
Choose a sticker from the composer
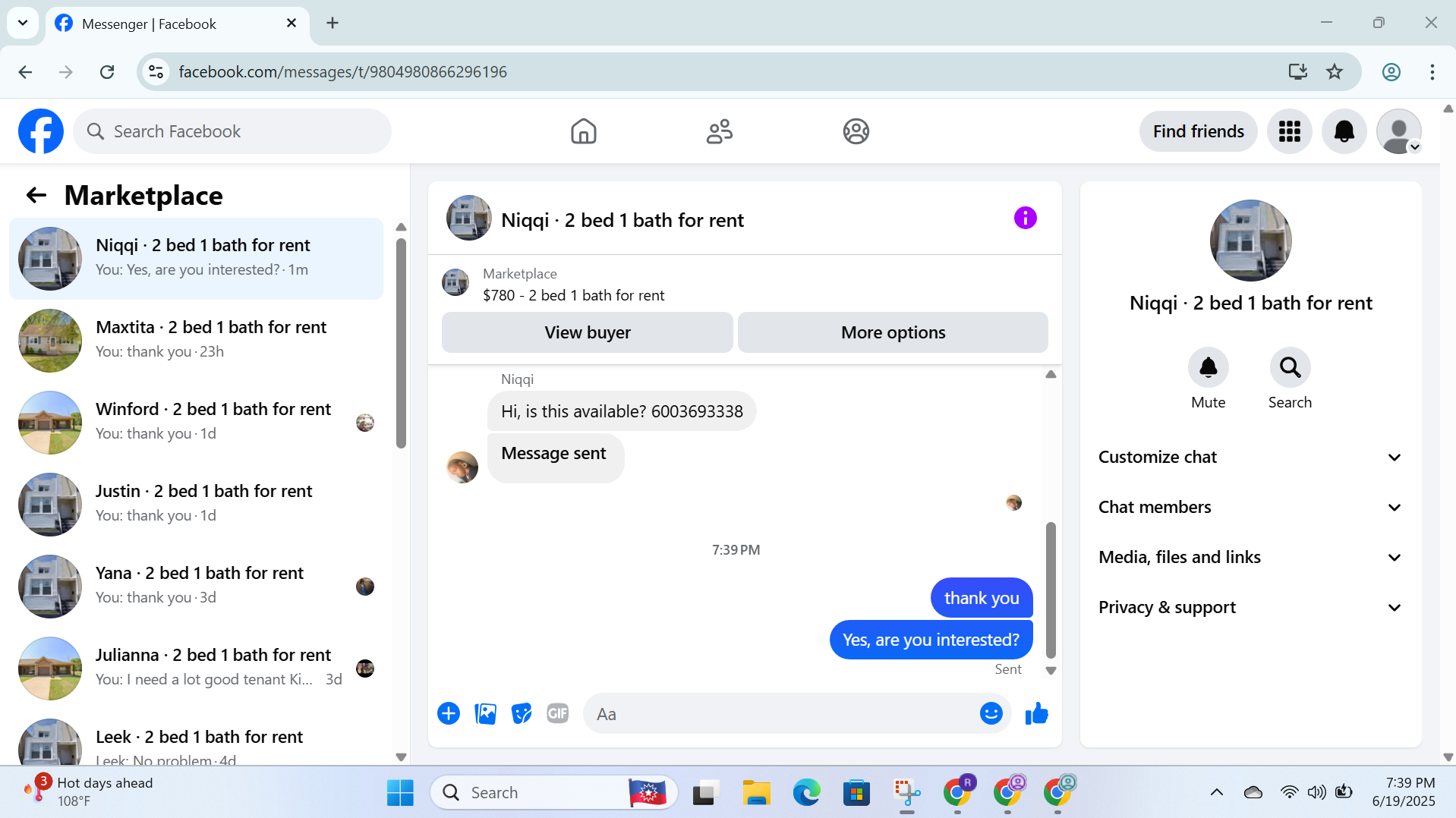(x=522, y=713)
